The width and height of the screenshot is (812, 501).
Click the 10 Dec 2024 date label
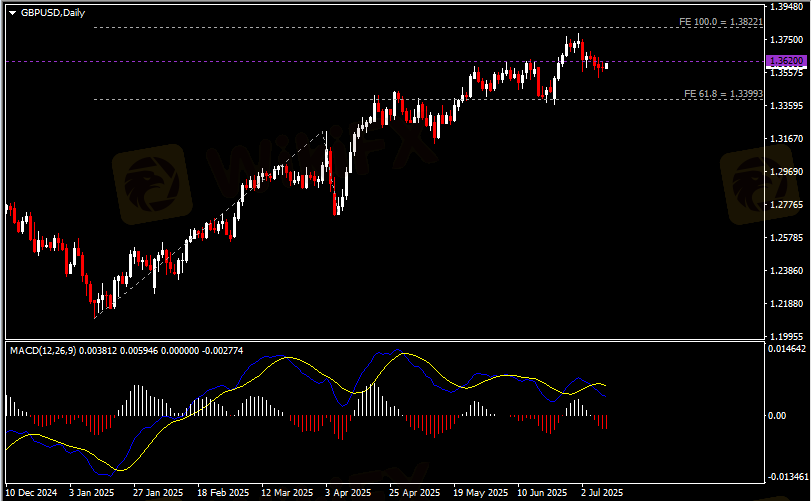coord(32,493)
